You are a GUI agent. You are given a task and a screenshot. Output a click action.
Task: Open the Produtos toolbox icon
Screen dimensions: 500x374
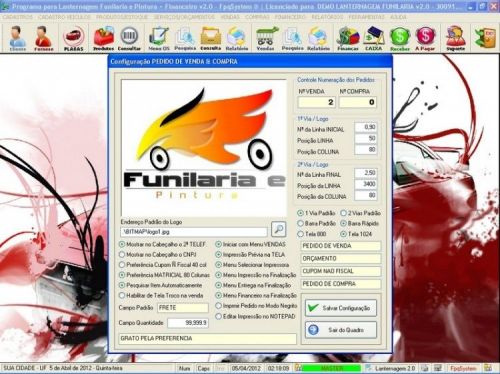104,38
